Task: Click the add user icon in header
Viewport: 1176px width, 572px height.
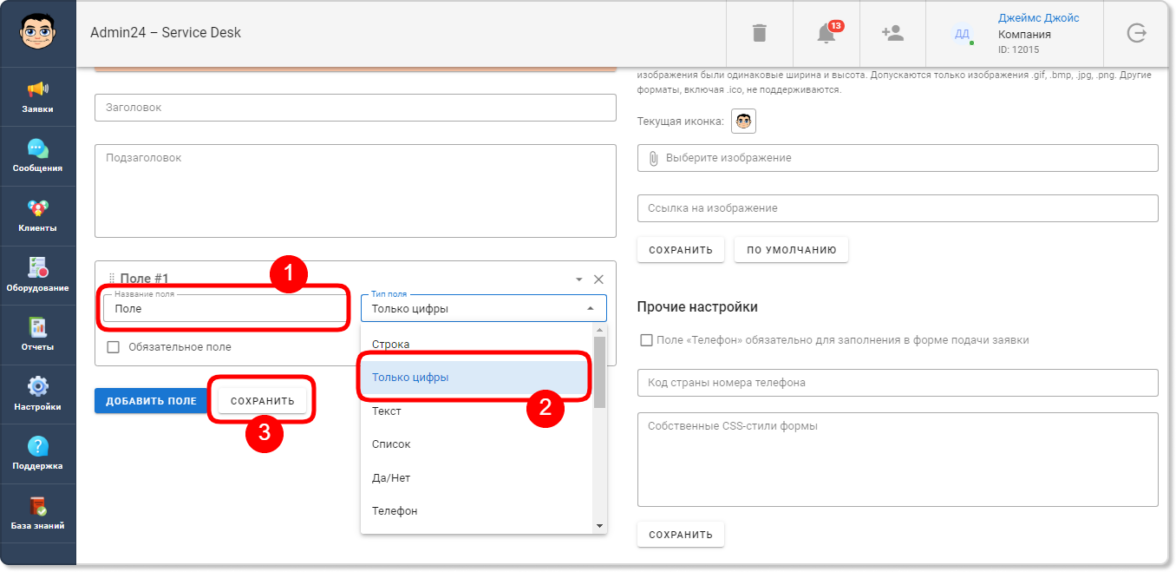Action: point(892,33)
